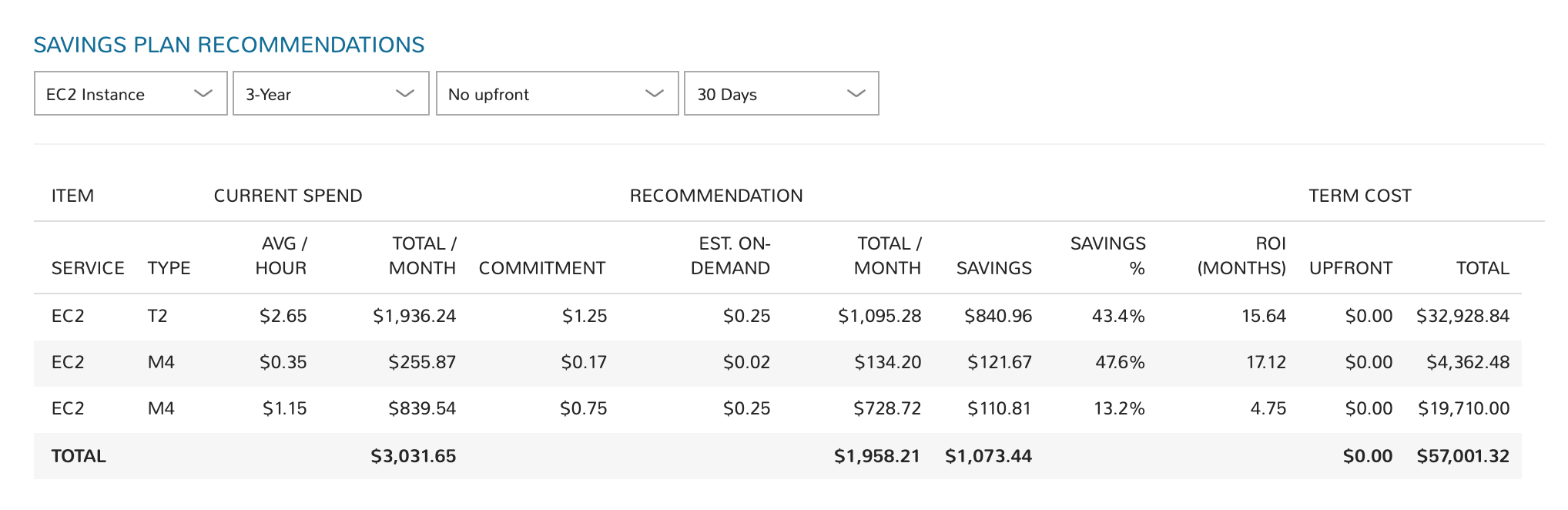Click the Savings Plan Recommendations heading
The height and width of the screenshot is (510, 1568).
click(x=229, y=45)
